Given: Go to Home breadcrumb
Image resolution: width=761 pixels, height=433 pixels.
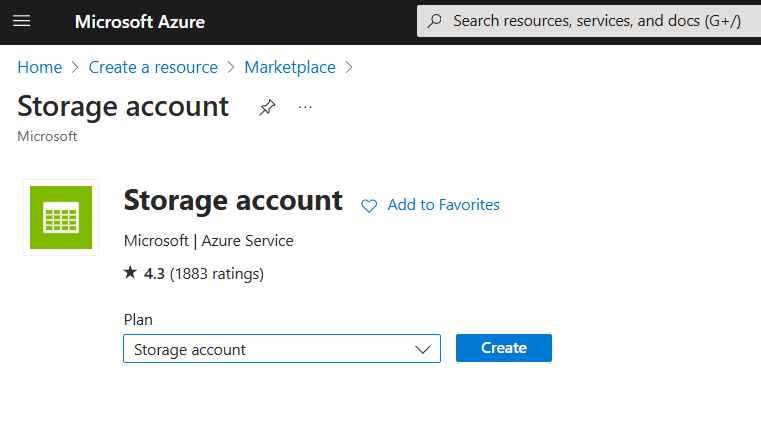Looking at the screenshot, I should (40, 67).
